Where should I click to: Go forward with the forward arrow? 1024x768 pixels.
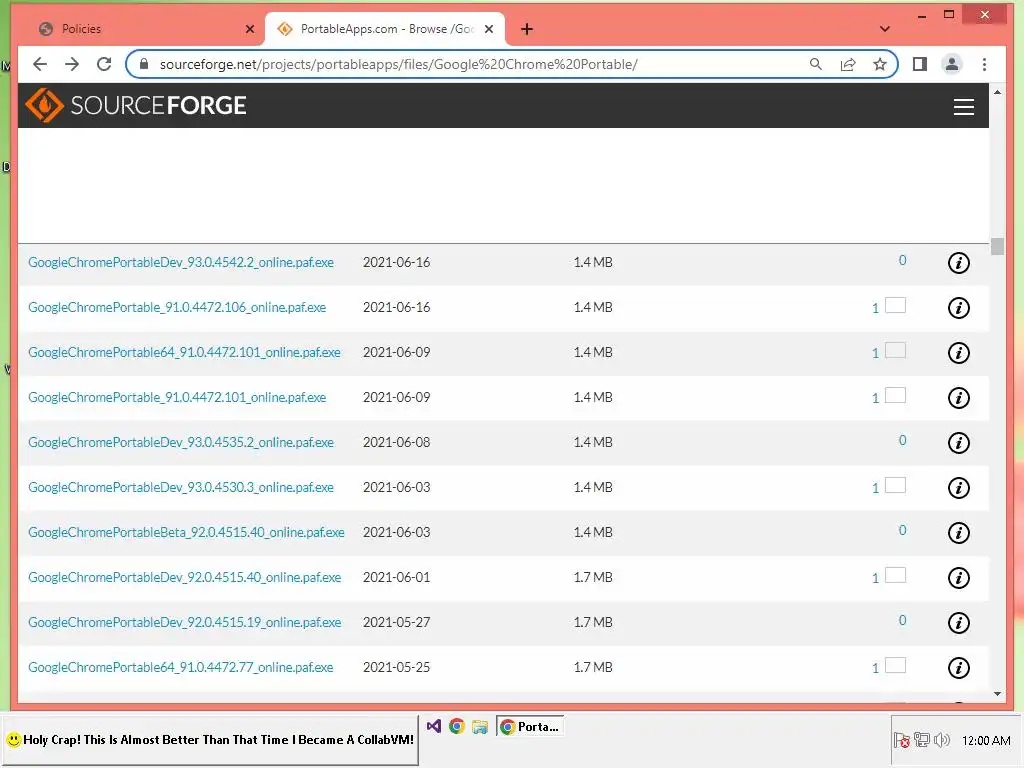[x=72, y=64]
